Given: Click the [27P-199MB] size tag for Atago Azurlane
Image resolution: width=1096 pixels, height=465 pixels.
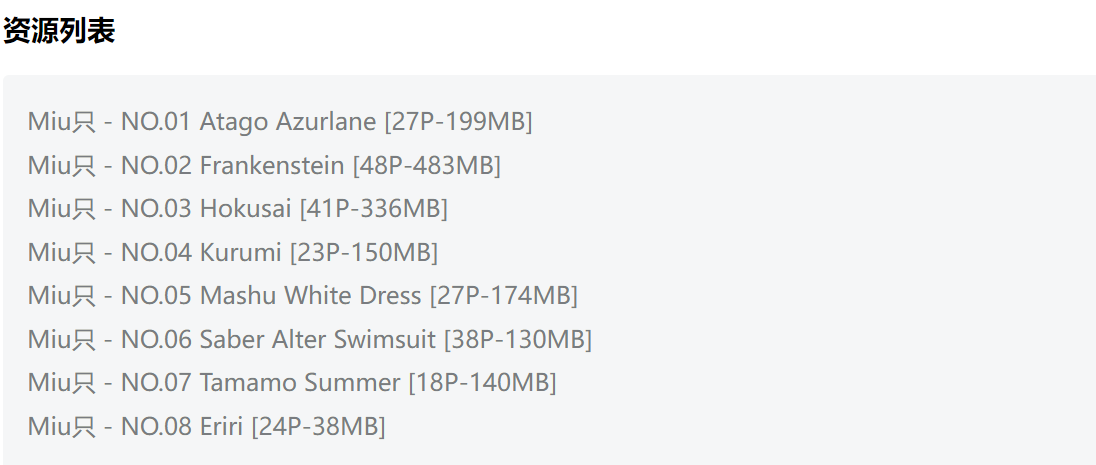Looking at the screenshot, I should (x=458, y=122).
